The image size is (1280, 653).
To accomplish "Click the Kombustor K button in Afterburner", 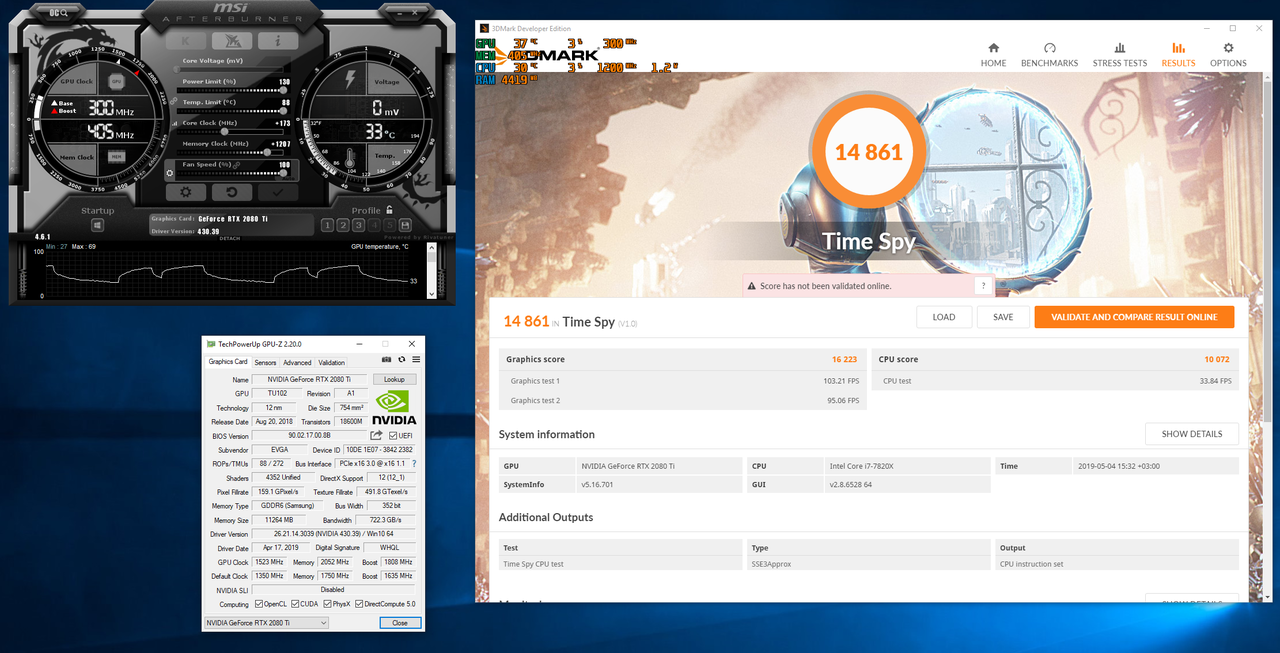I will (x=186, y=41).
